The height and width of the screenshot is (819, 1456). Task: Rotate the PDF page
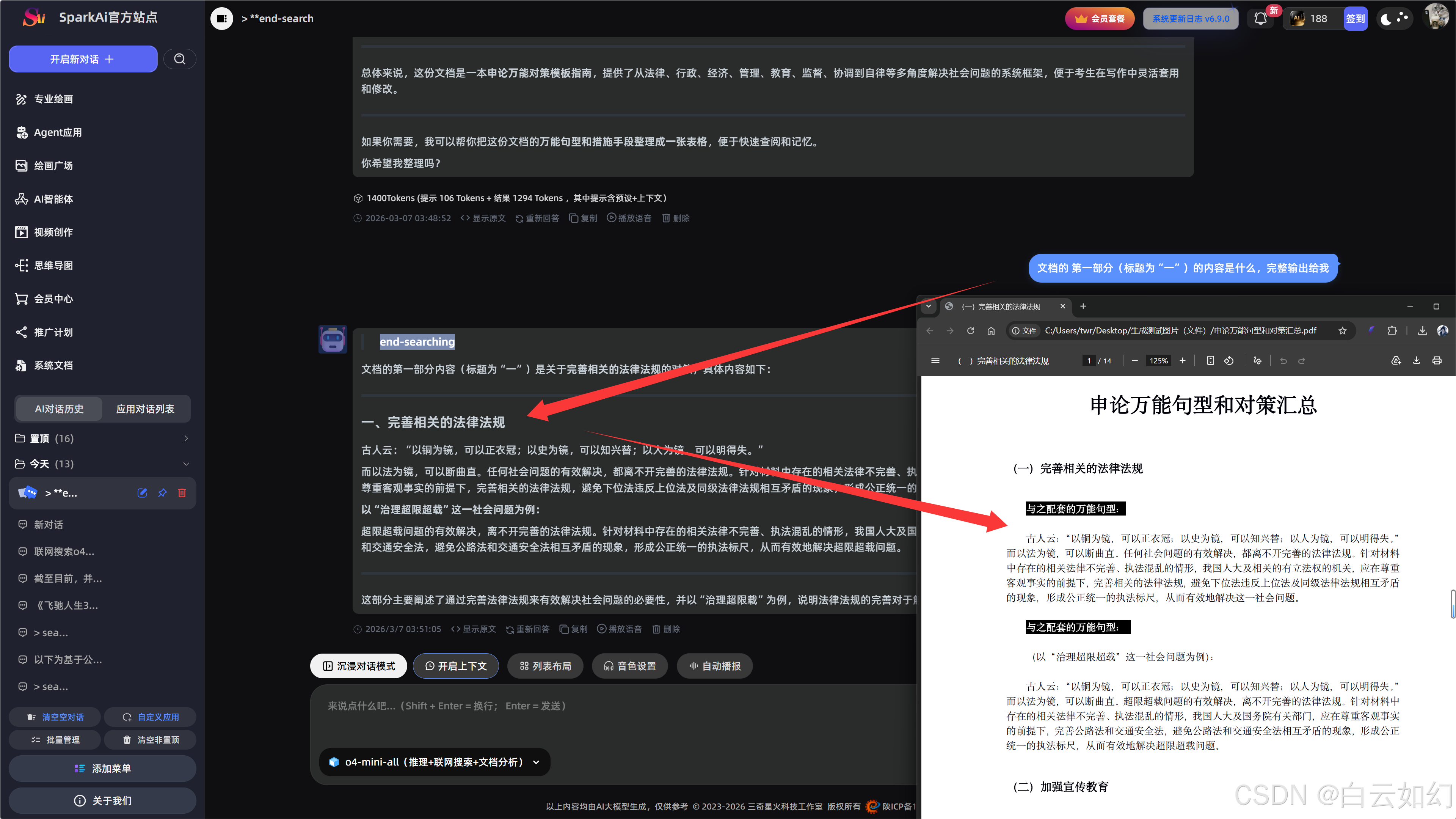pos(1229,360)
